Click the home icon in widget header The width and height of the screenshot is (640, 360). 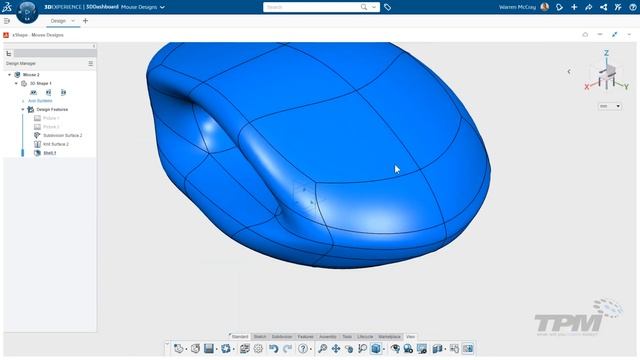(585, 35)
